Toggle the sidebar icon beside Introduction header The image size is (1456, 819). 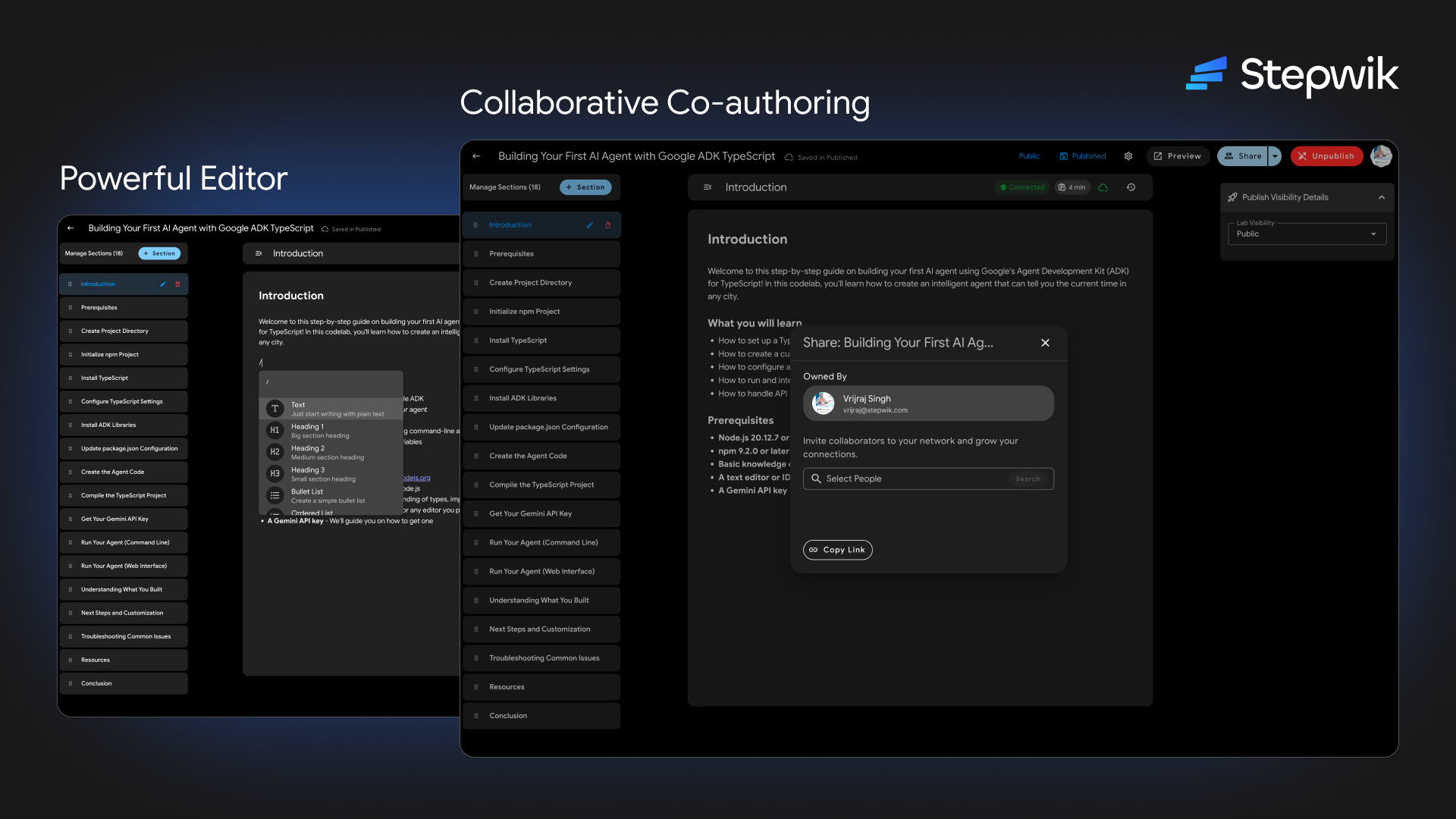[708, 187]
